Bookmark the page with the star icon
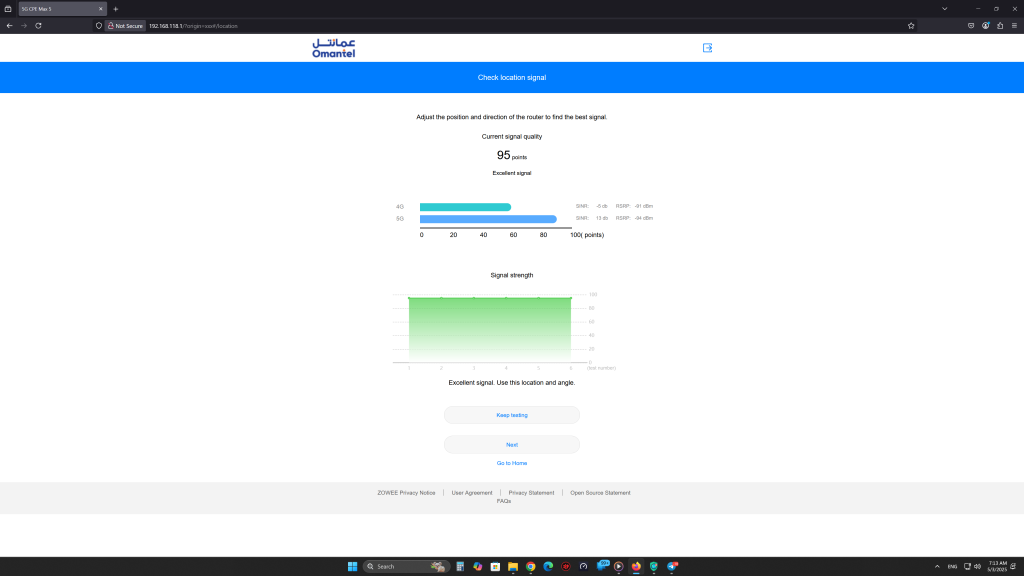1024x576 pixels. tap(910, 26)
